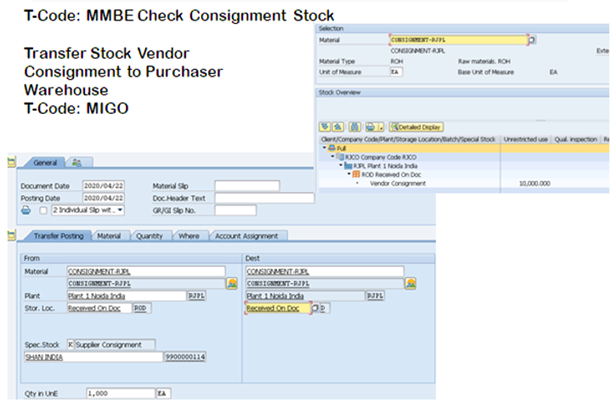616x403 pixels.
Task: Select the Vendor Consignment stock row
Action: tap(464, 183)
